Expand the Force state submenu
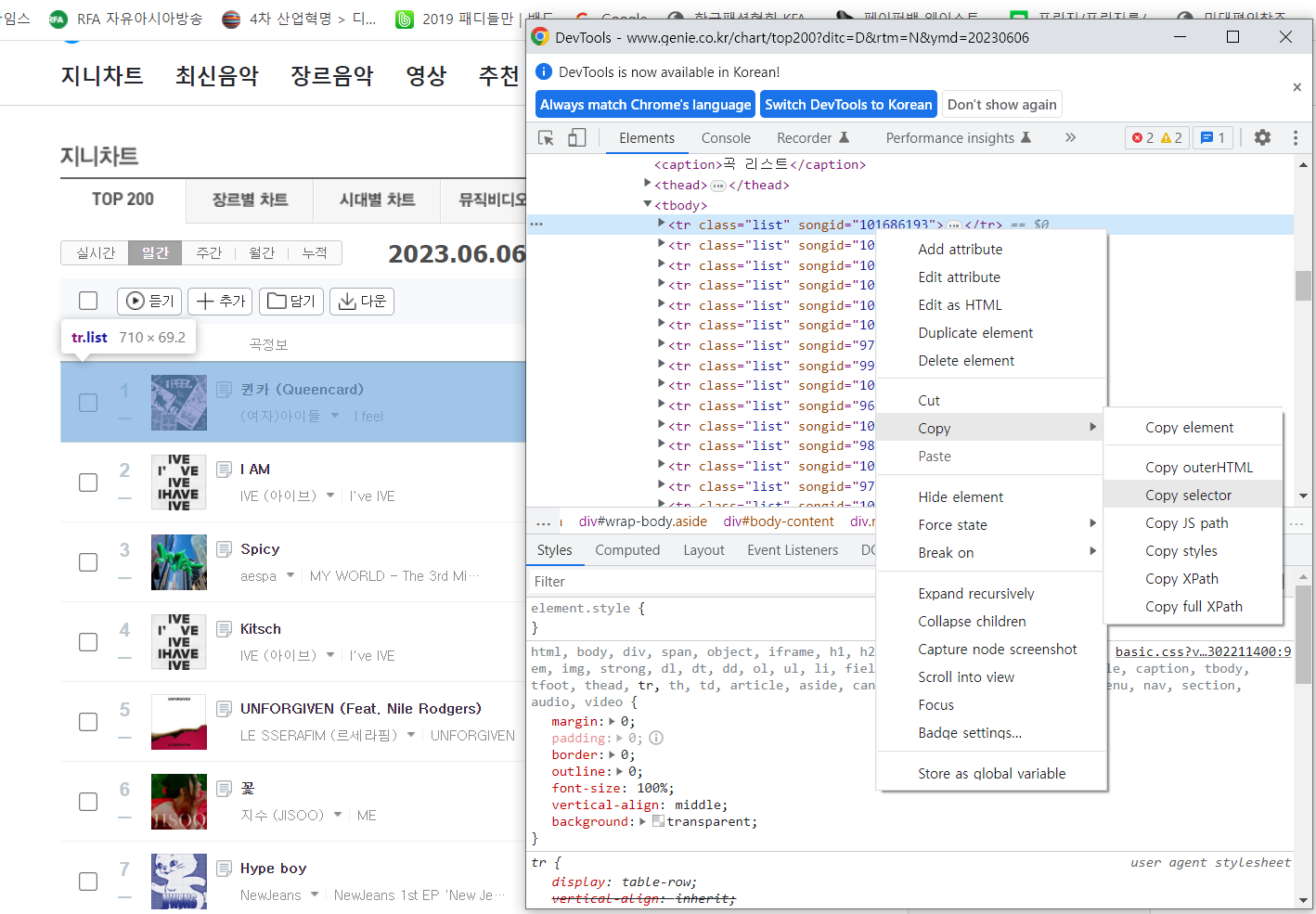Image resolution: width=1316 pixels, height=914 pixels. (1092, 523)
